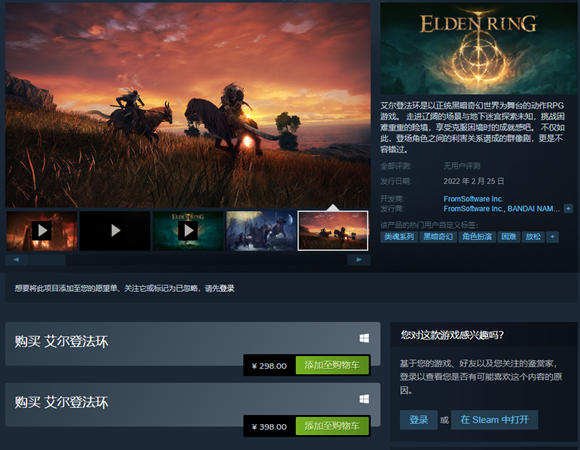Image resolution: width=580 pixels, height=450 pixels.
Task: Play the first trailer video thumbnail
Action: coord(42,231)
